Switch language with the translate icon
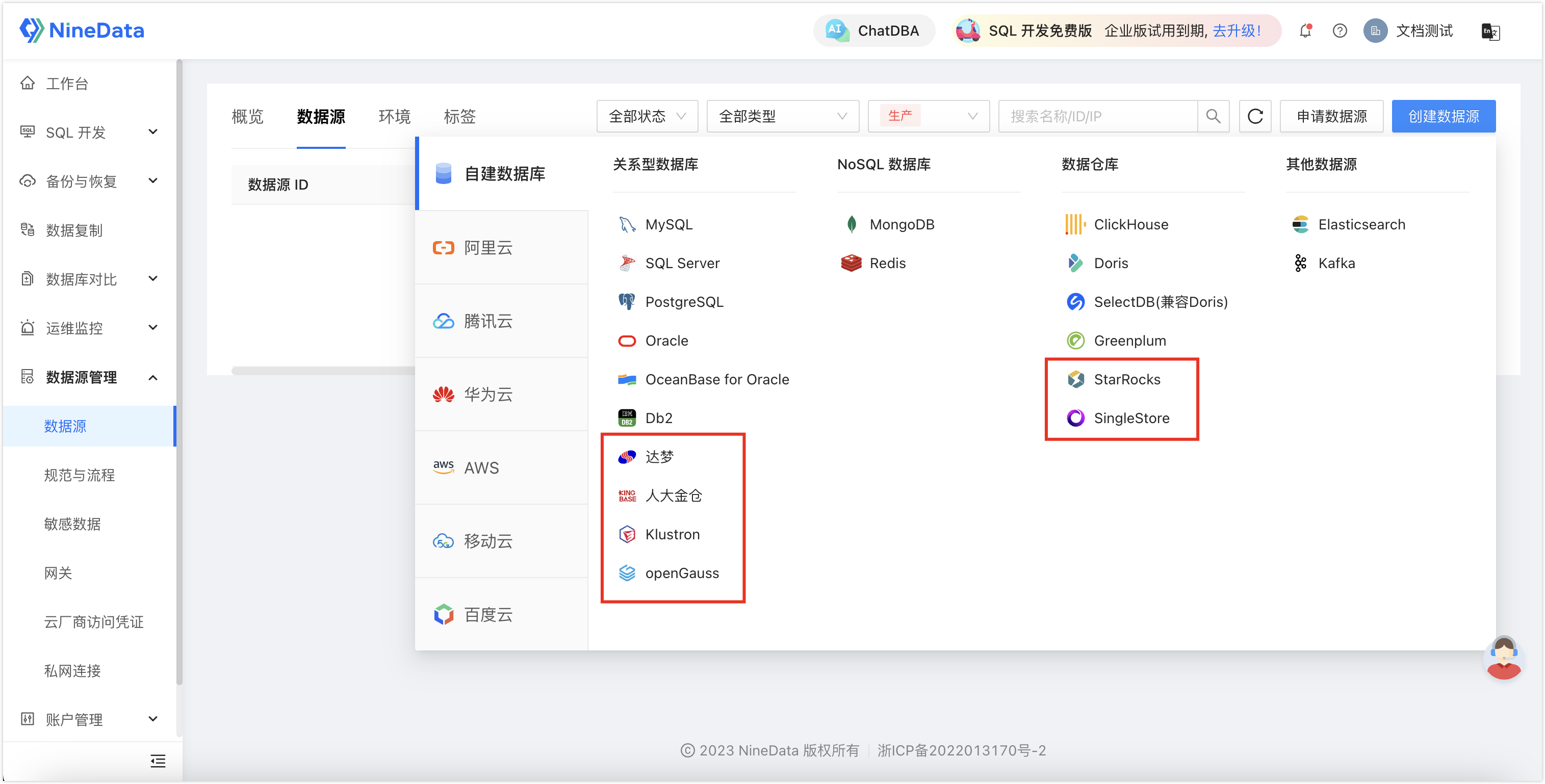1545x784 pixels. click(1490, 31)
